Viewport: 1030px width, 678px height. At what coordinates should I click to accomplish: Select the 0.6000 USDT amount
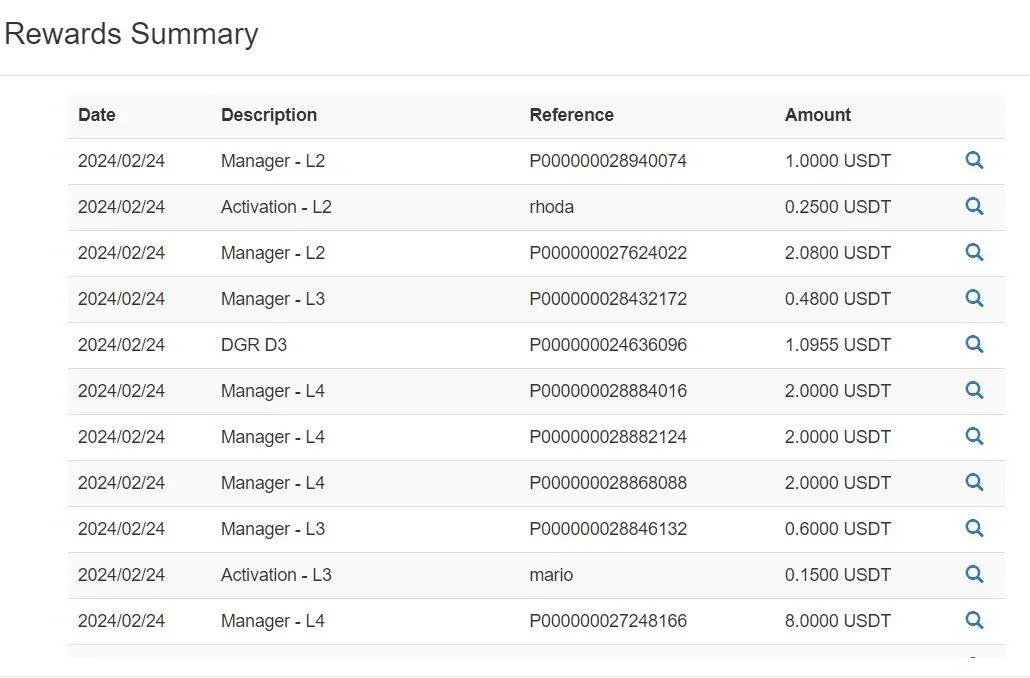click(838, 529)
